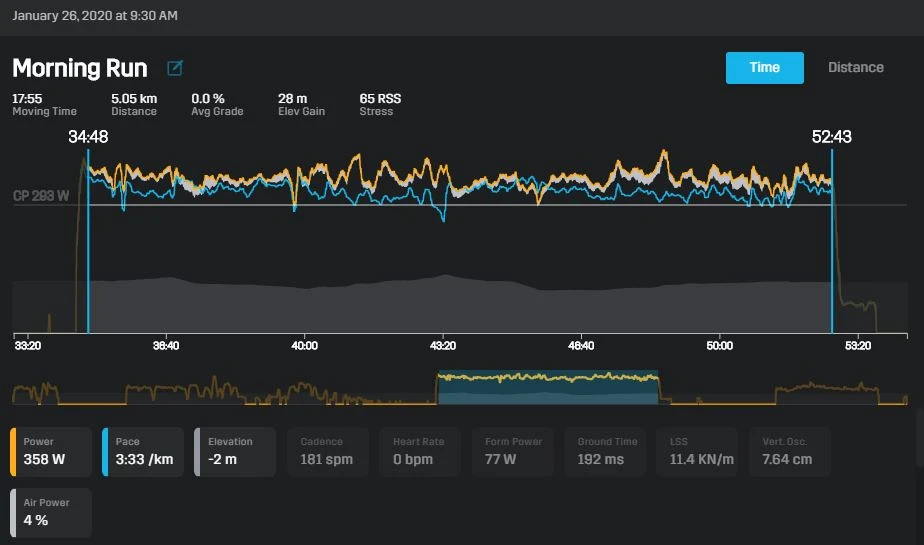
Task: Click the CP 283 W threshold line label
Action: pos(41,196)
